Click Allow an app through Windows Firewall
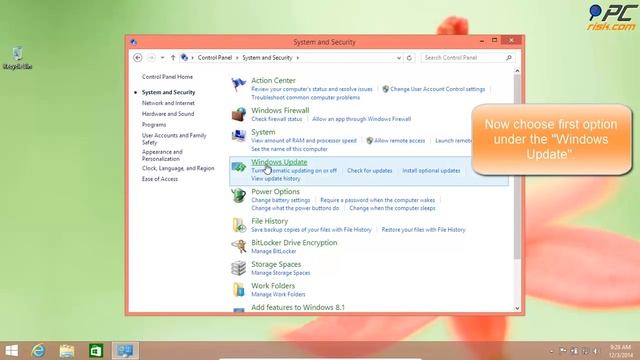 point(362,119)
